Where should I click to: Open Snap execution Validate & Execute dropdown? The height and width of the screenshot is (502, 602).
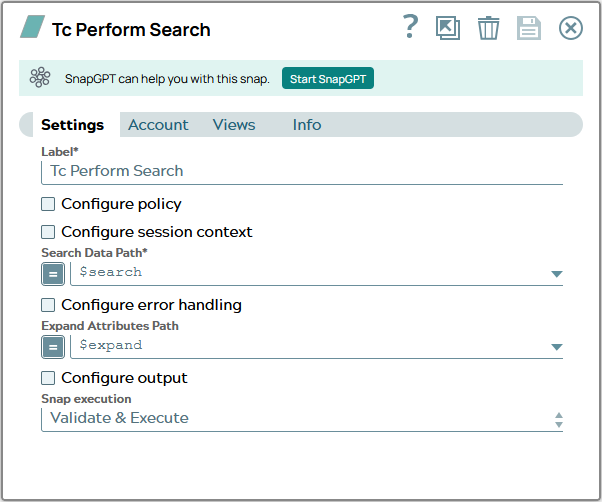tap(302, 419)
